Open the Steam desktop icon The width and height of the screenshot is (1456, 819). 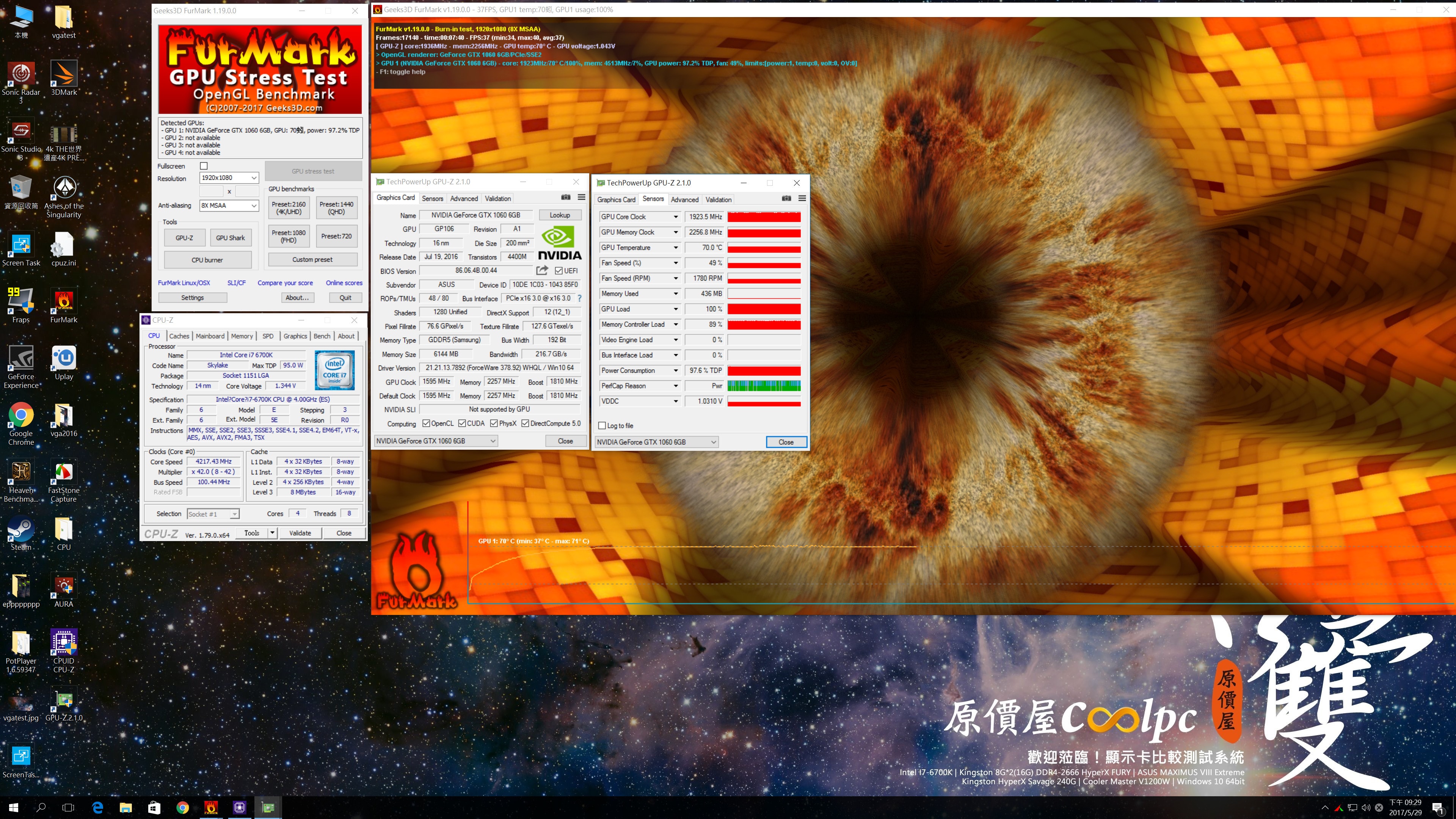coord(21,533)
